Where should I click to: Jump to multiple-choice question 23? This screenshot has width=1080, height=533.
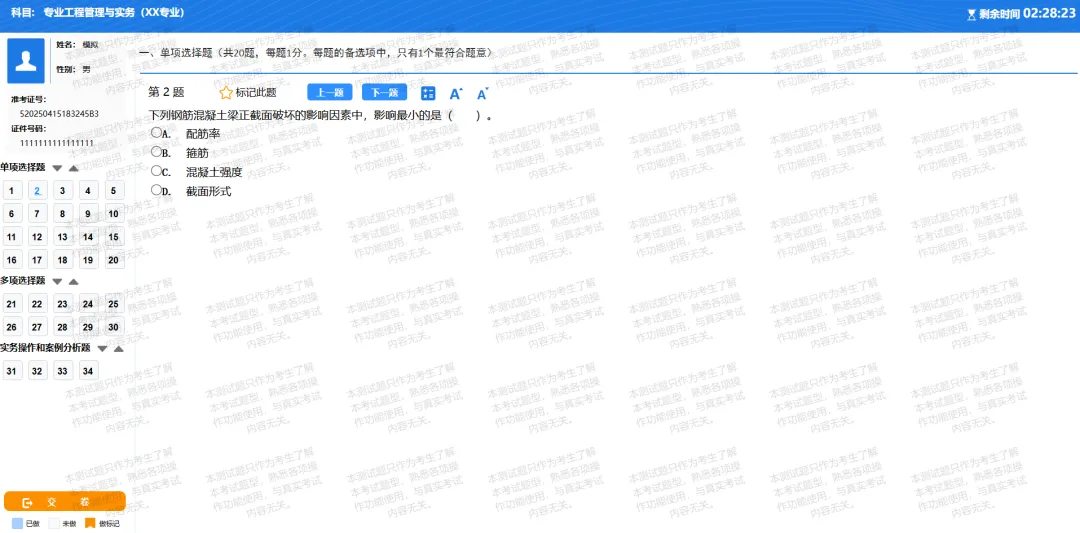point(63,304)
